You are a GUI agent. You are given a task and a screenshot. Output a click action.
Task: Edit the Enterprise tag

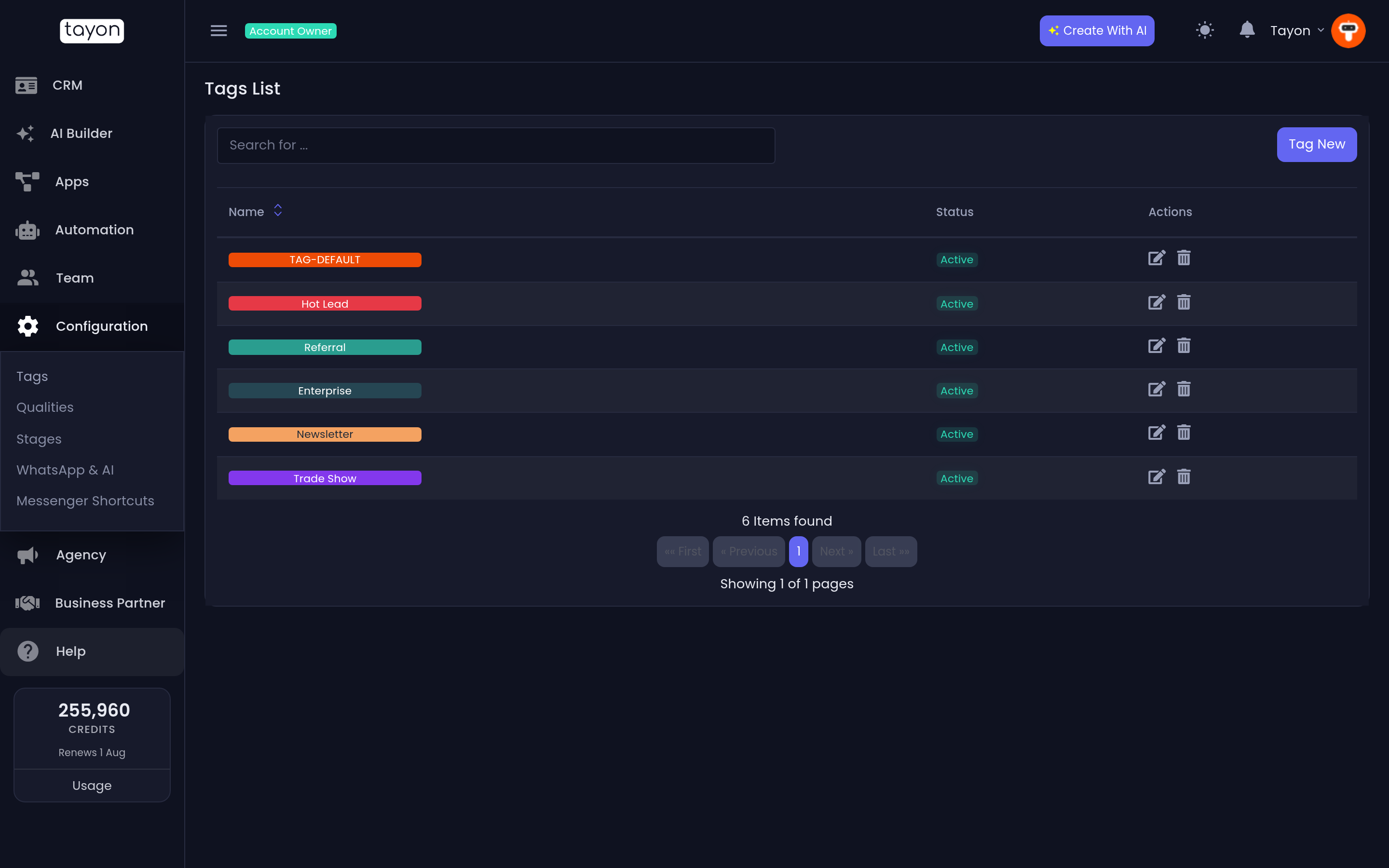(x=1157, y=390)
